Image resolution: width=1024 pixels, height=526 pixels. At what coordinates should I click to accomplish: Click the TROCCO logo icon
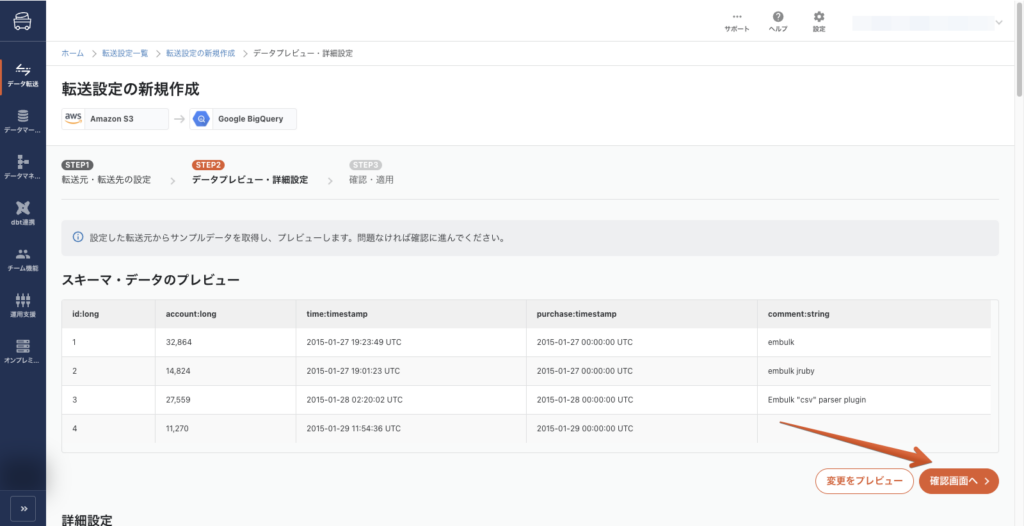pos(22,20)
